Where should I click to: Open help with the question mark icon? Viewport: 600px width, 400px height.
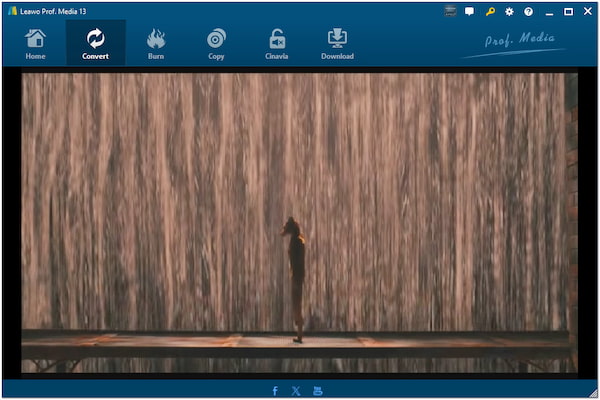[x=528, y=12]
